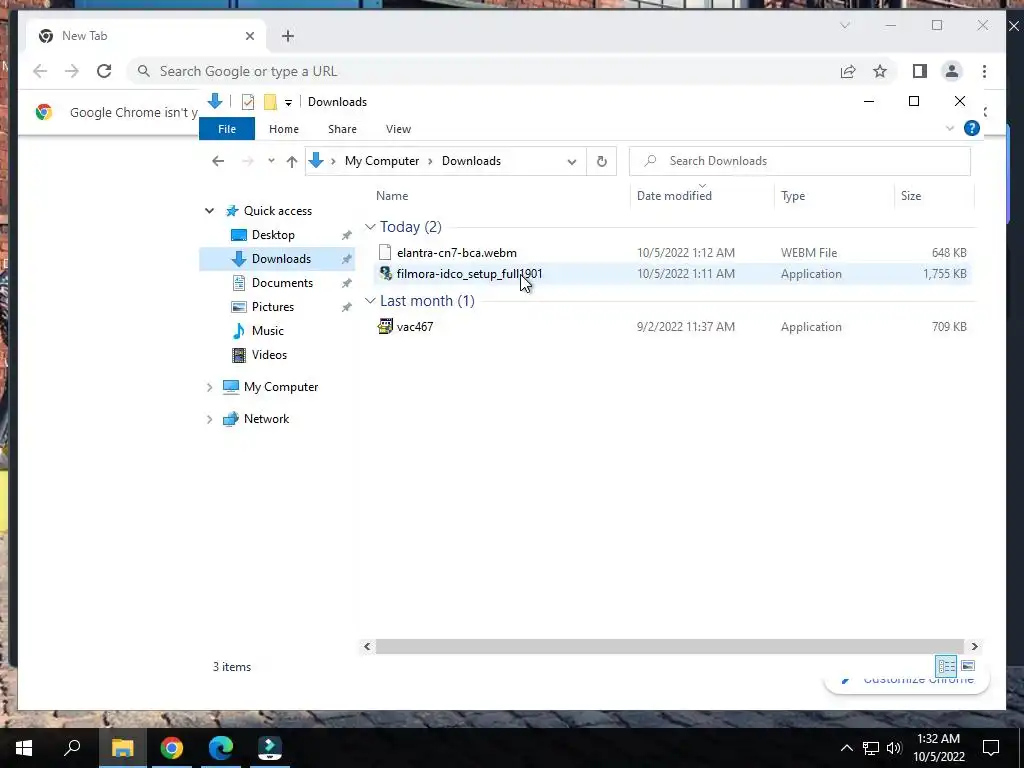Click into the Search Downloads field
Viewport: 1024px width, 768px height.
[x=800, y=161]
